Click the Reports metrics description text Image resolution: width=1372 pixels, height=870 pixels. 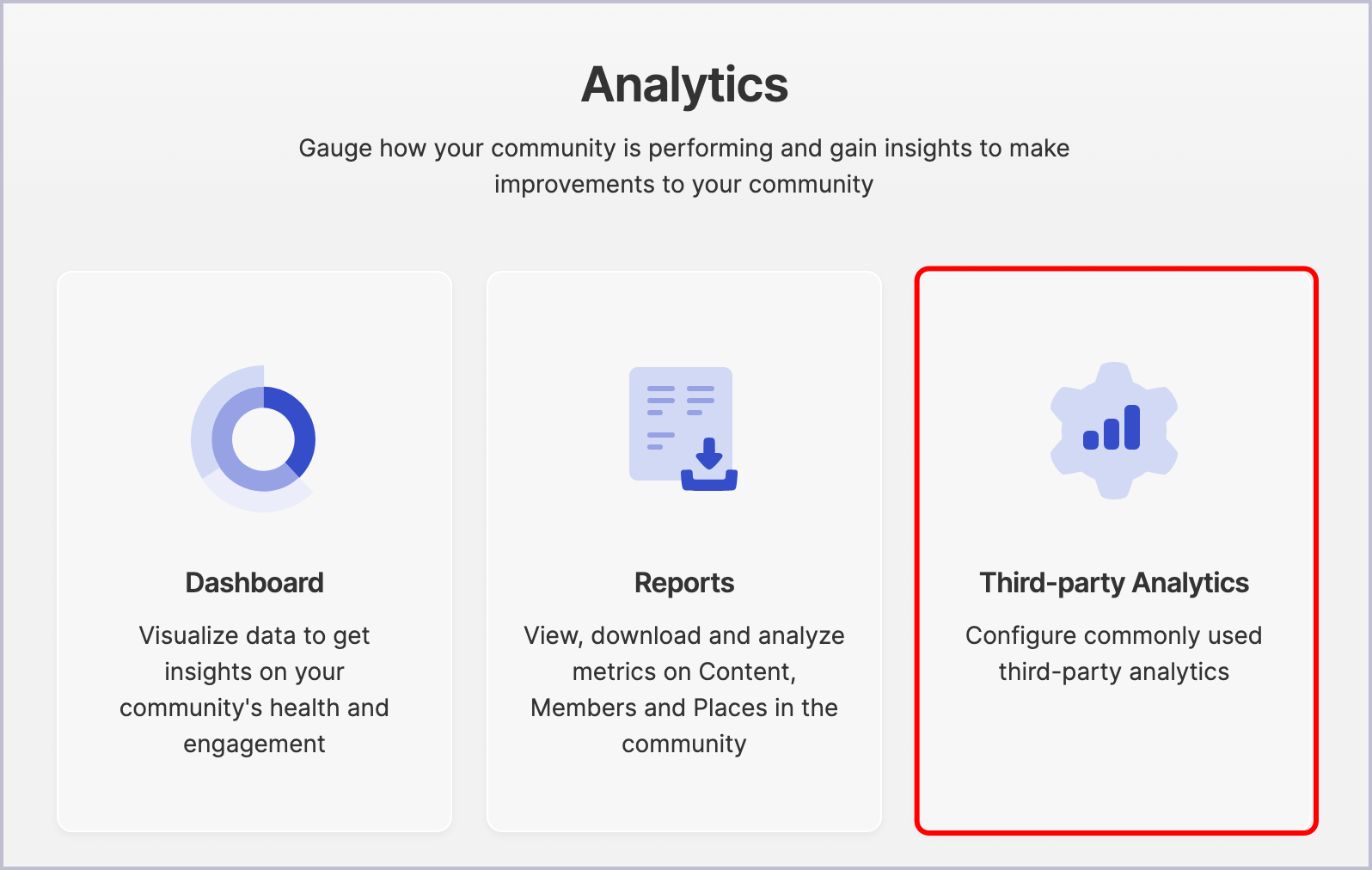click(x=684, y=689)
